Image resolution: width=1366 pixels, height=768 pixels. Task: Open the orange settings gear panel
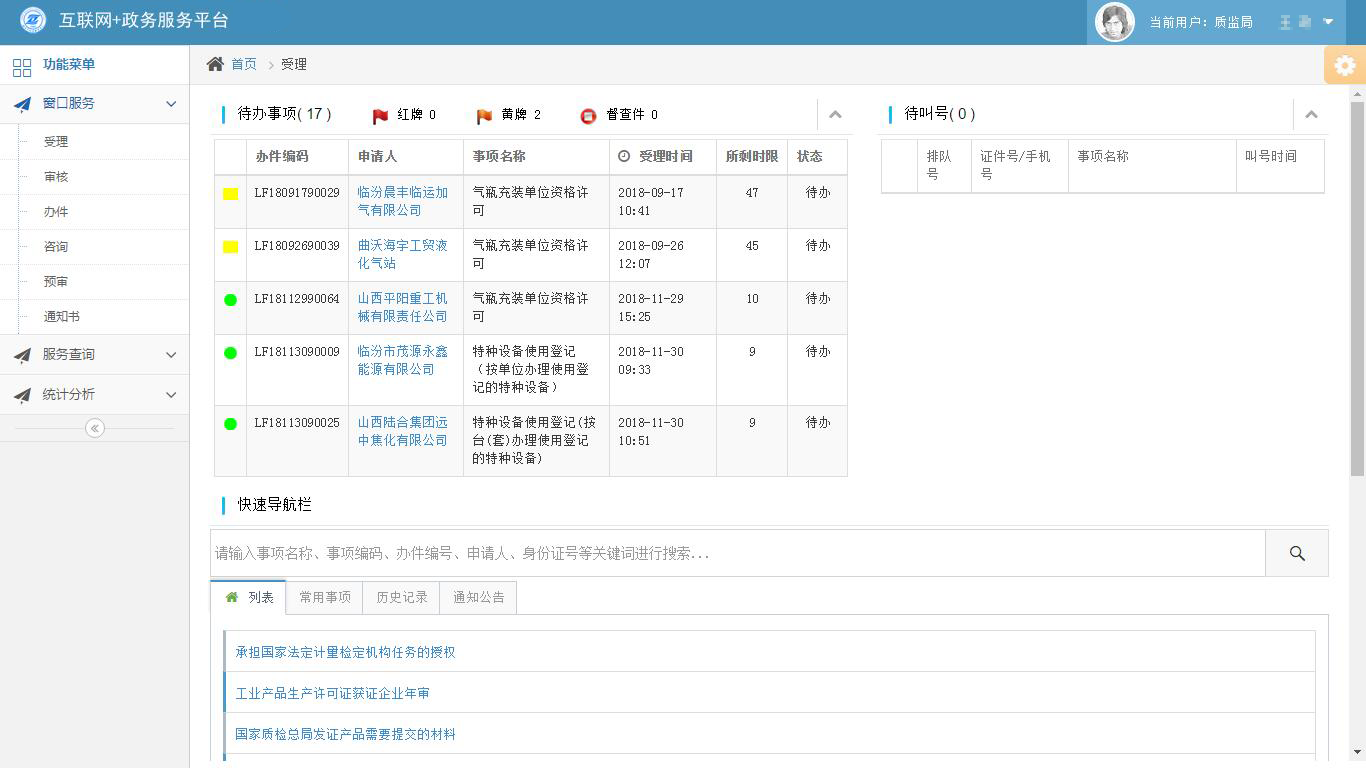click(x=1344, y=65)
